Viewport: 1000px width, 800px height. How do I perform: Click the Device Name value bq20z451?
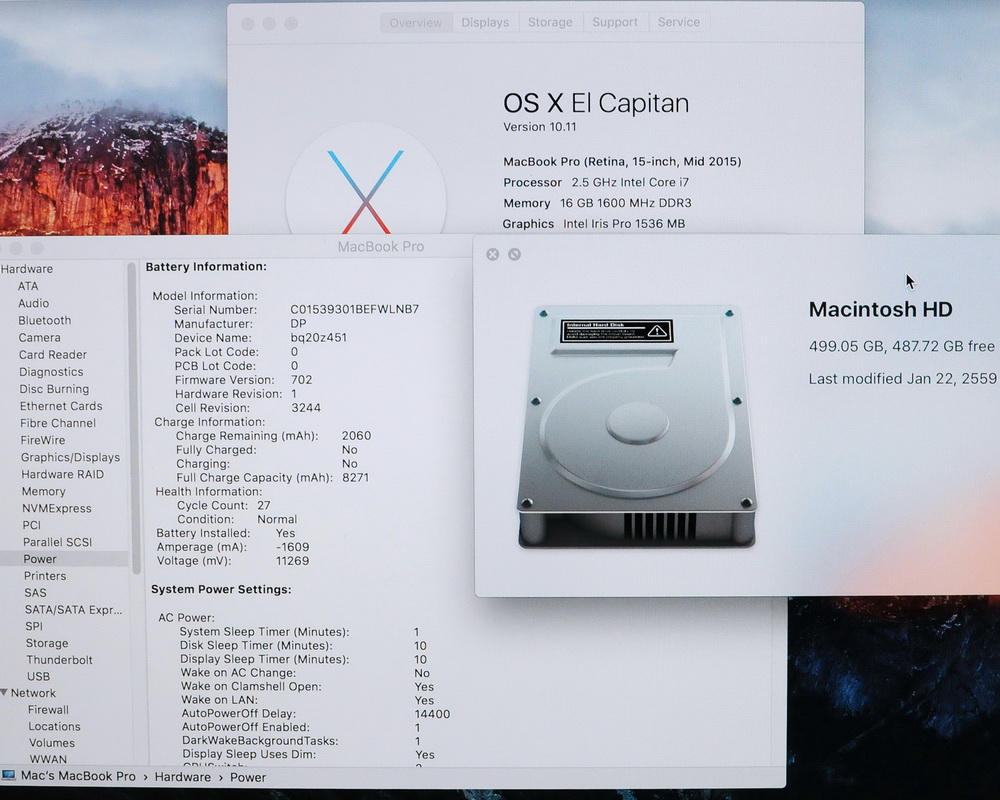click(319, 337)
